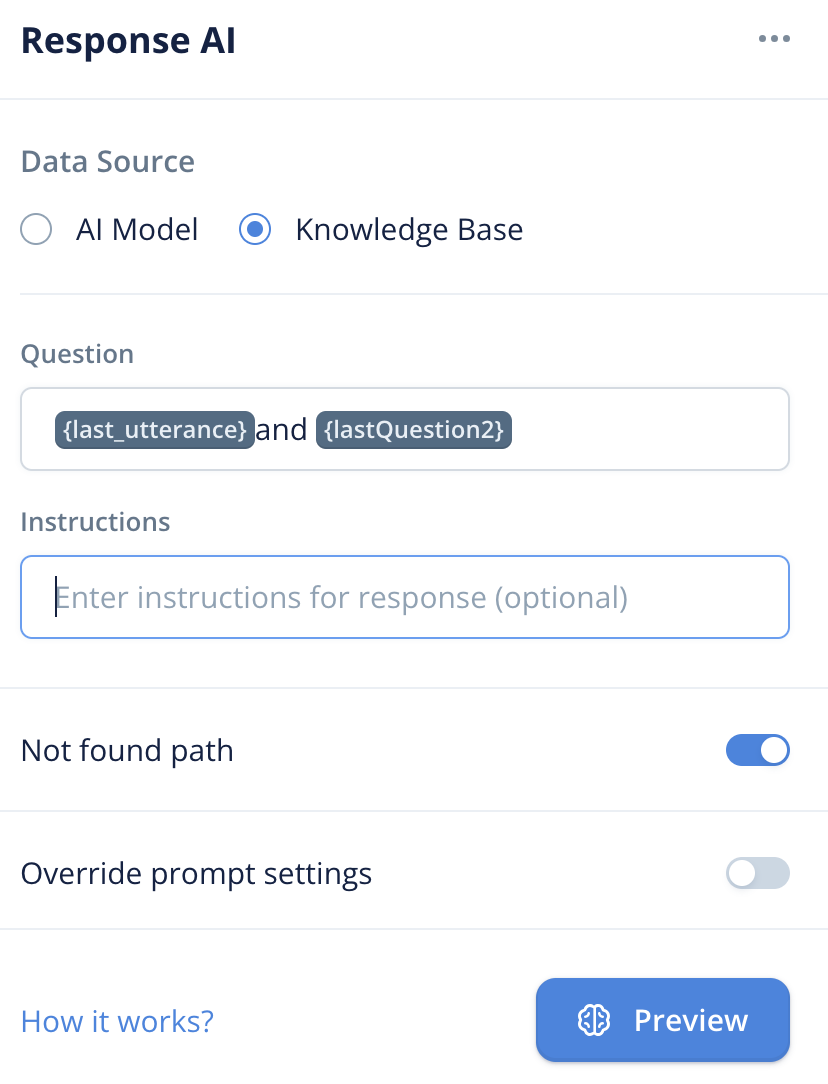Click the AI Model option label
The height and width of the screenshot is (1084, 828).
(137, 230)
